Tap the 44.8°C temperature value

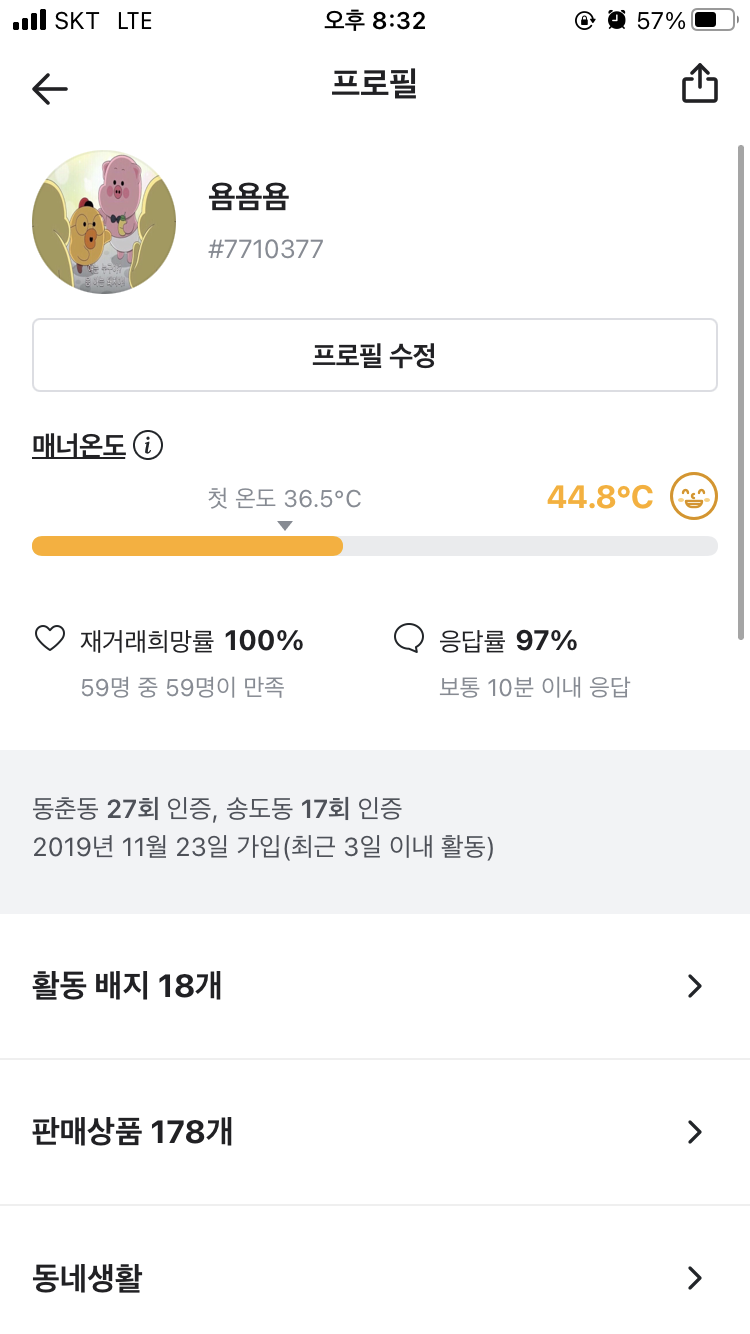pos(600,497)
